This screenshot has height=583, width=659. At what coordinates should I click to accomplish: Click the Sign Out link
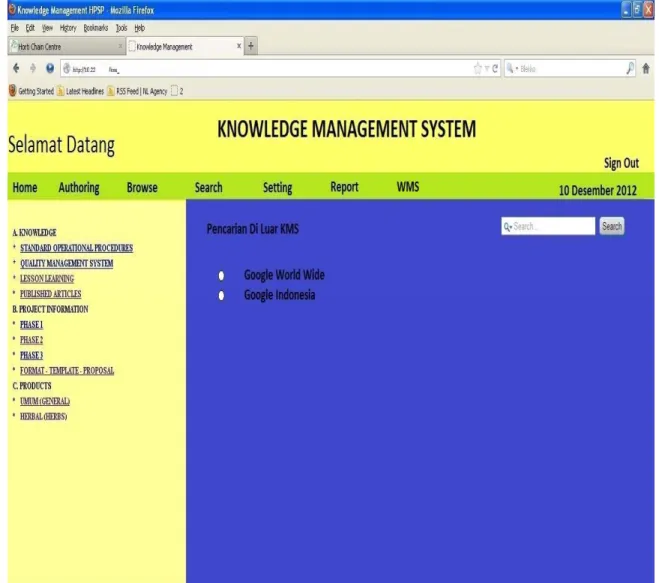(621, 163)
